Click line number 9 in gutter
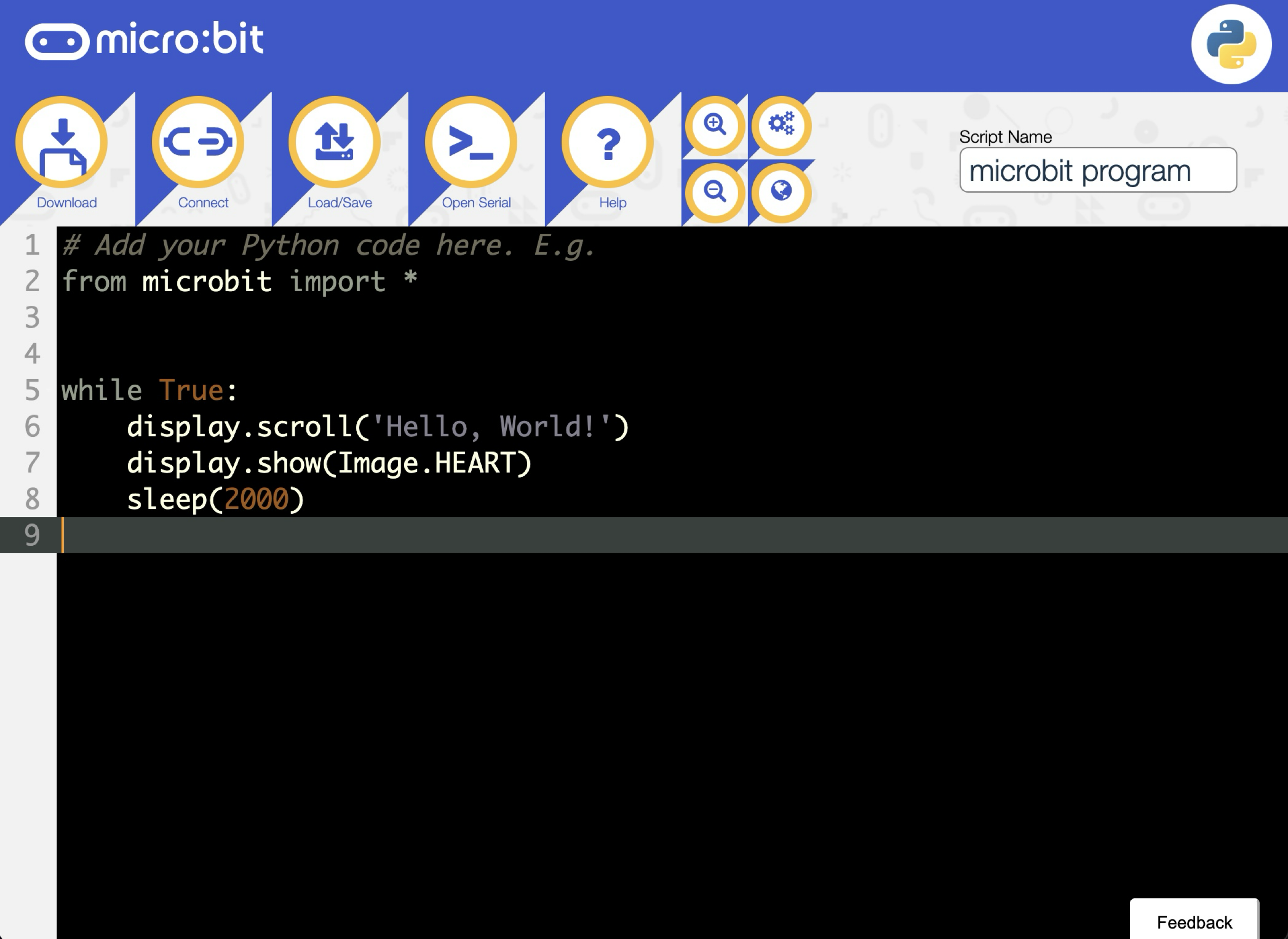The image size is (1288, 939). coord(32,535)
